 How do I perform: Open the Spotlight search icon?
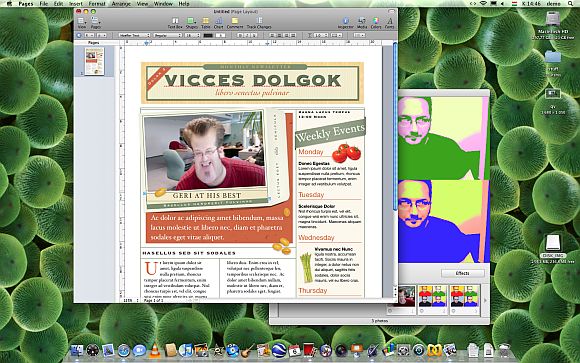pyautogui.click(x=571, y=4)
